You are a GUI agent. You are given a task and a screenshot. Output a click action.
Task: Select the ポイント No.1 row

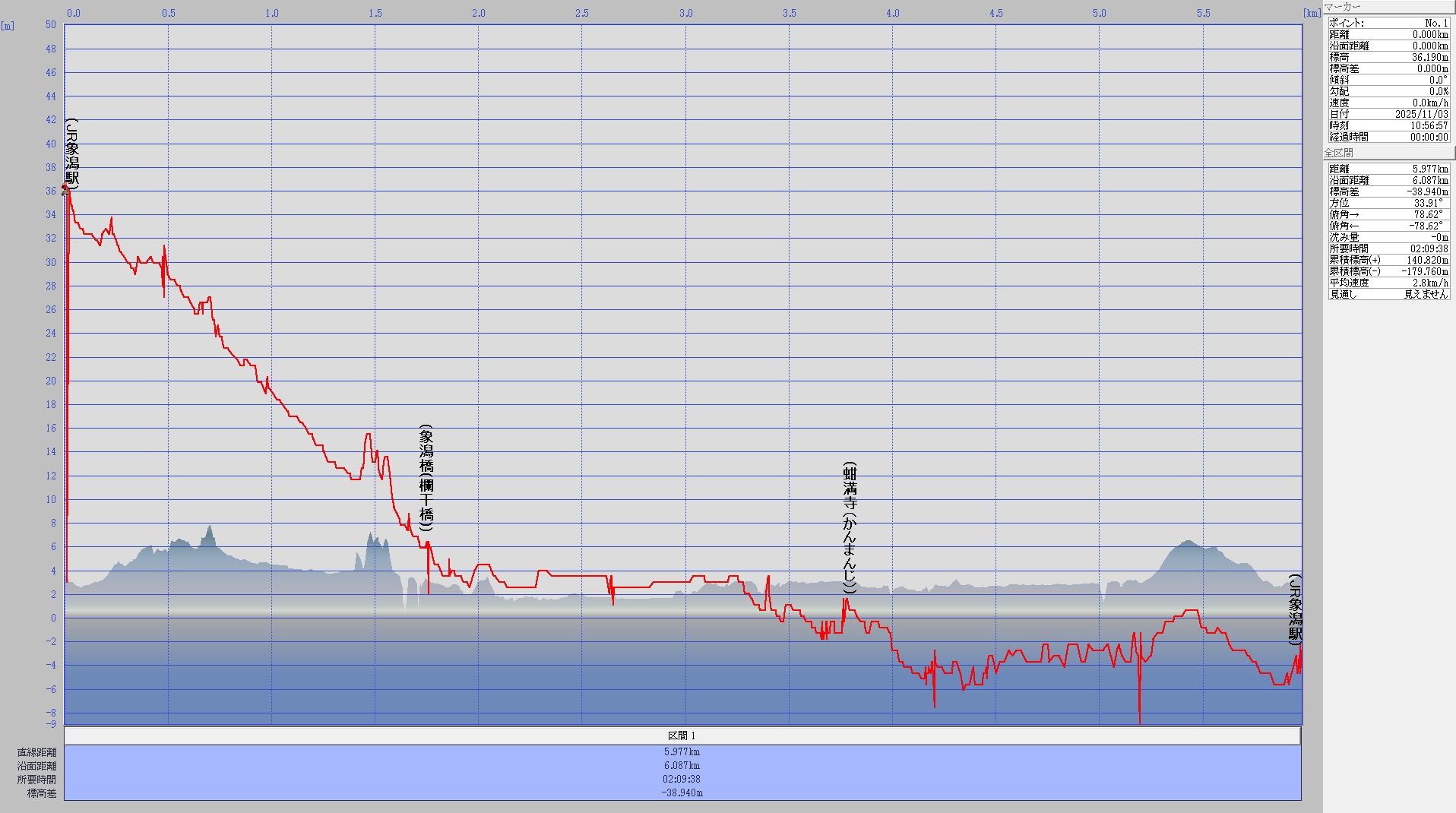coord(1388,23)
